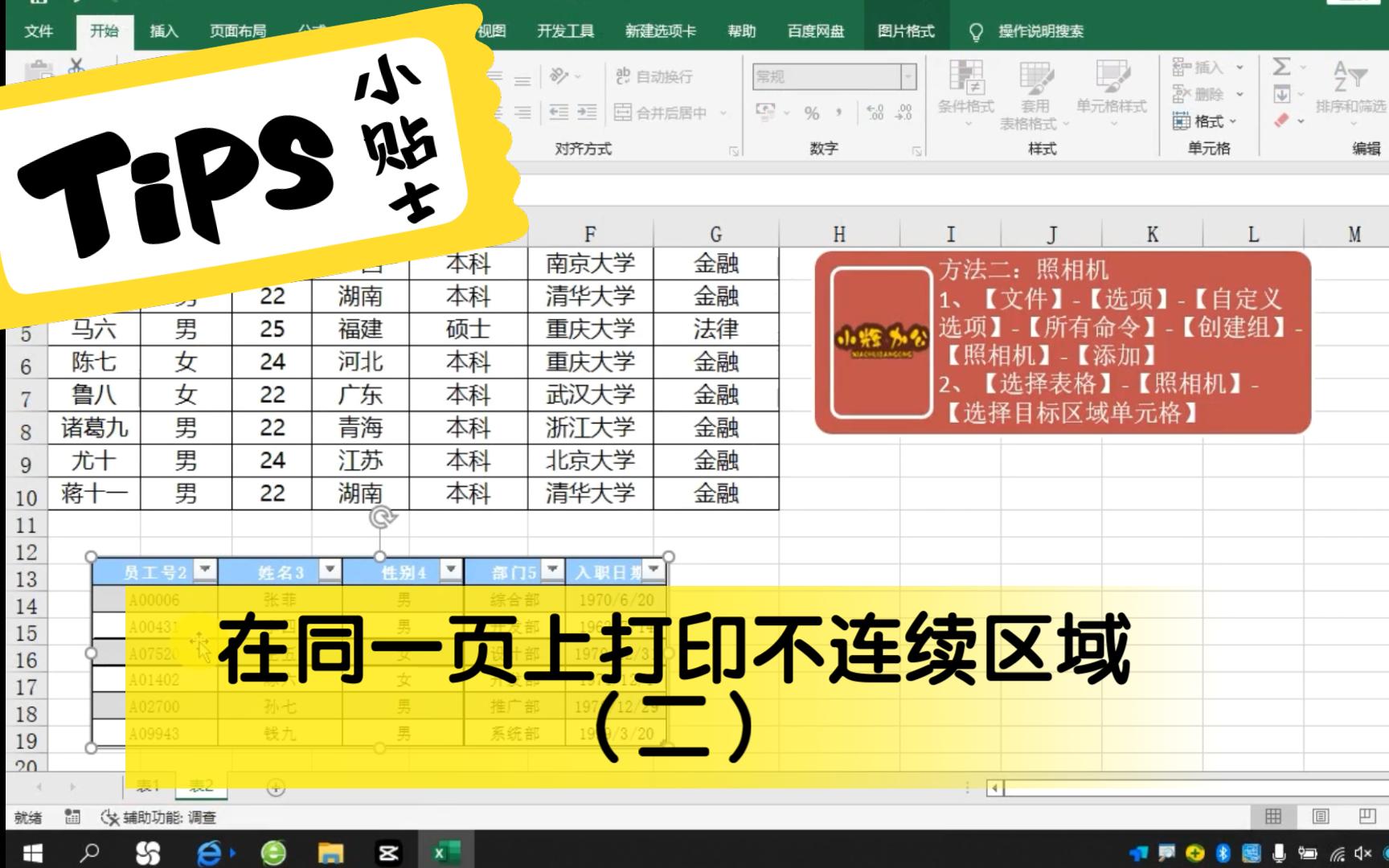Click the 操作说明搜索 search box

click(1041, 31)
